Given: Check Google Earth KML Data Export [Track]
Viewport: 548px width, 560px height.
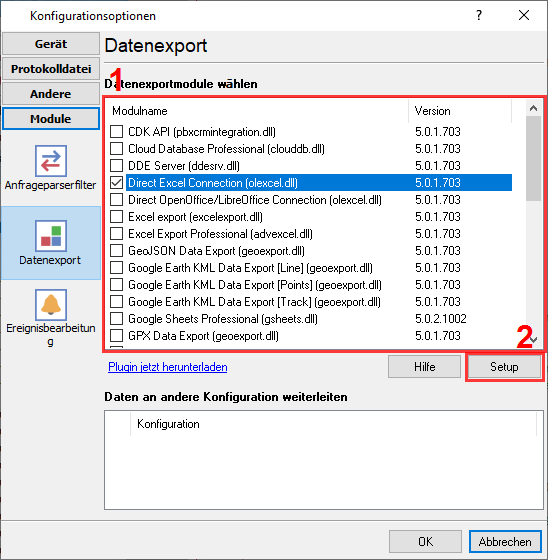Looking at the screenshot, I should point(116,302).
